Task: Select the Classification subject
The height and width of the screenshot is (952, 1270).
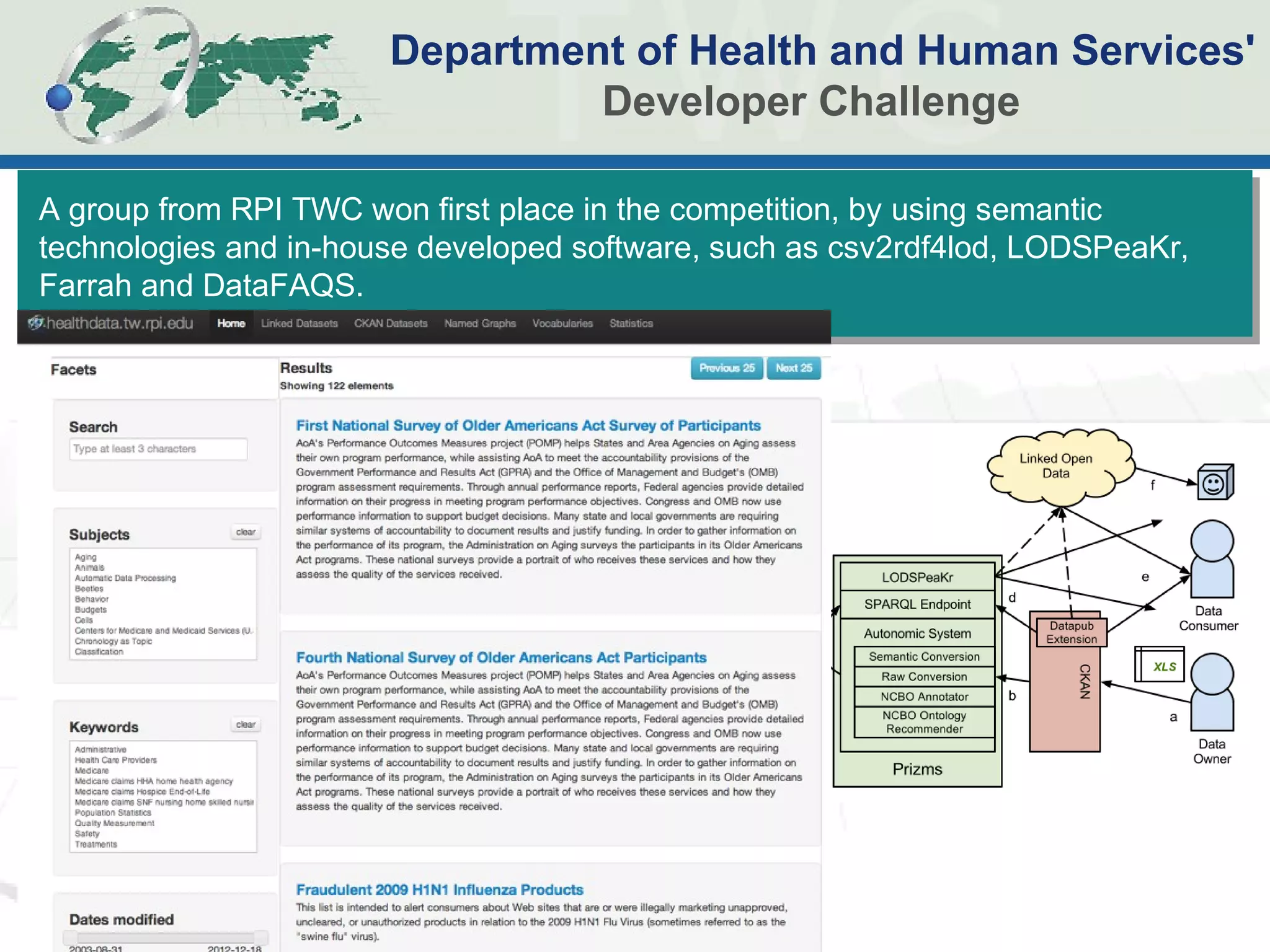Action: point(99,652)
